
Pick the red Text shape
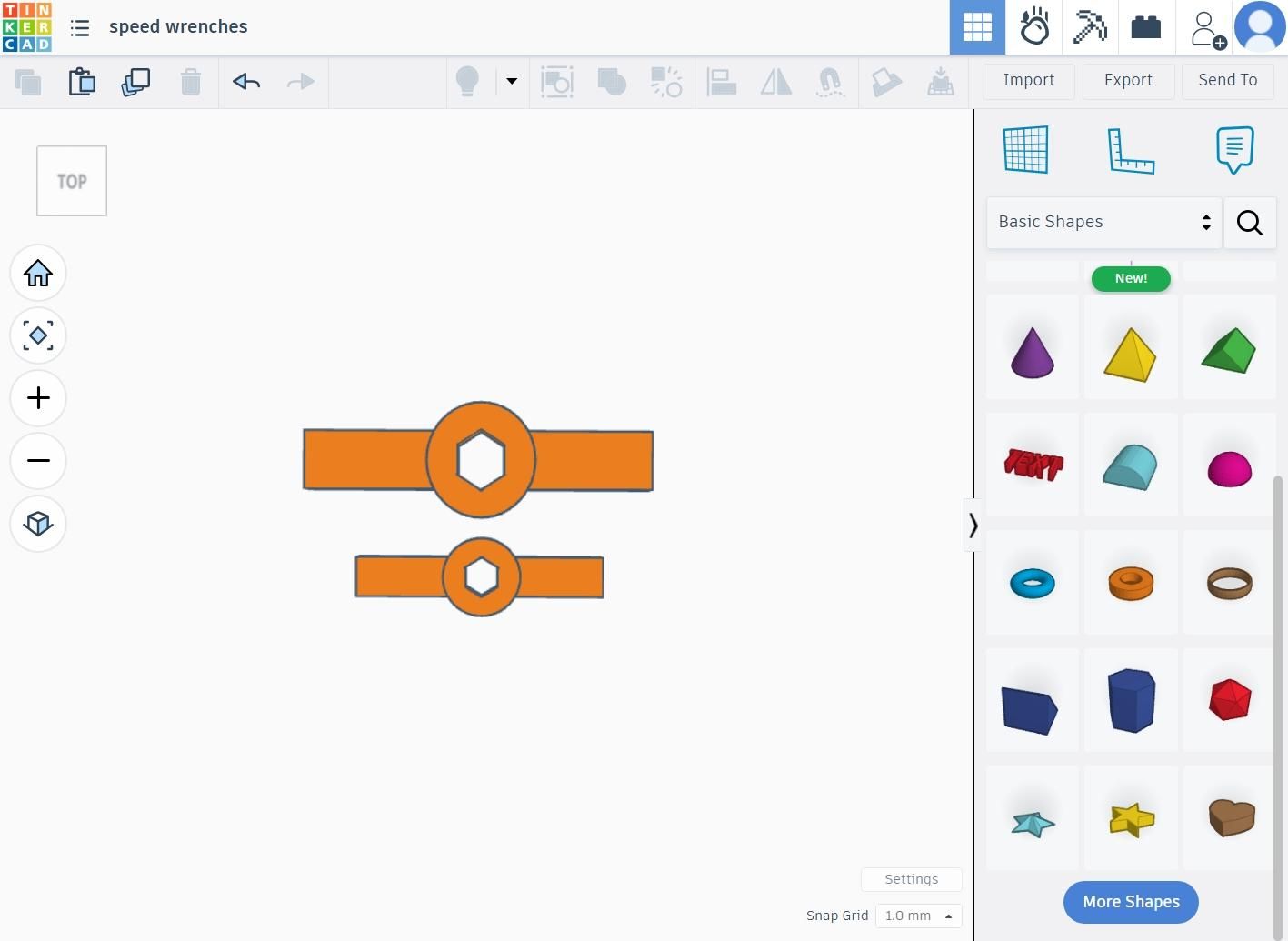(x=1033, y=465)
